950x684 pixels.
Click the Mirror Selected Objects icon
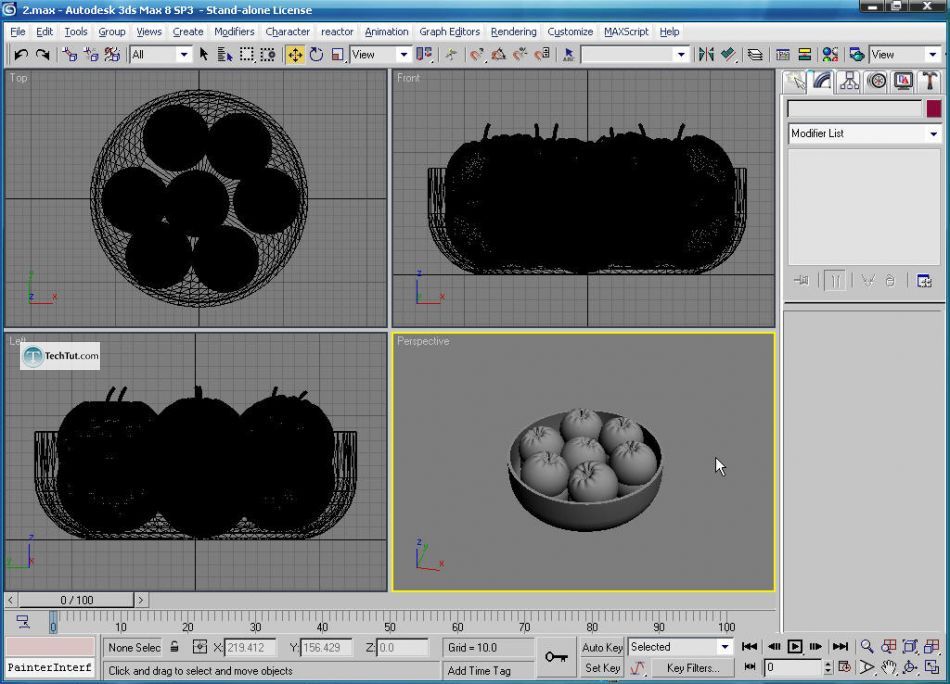706,55
